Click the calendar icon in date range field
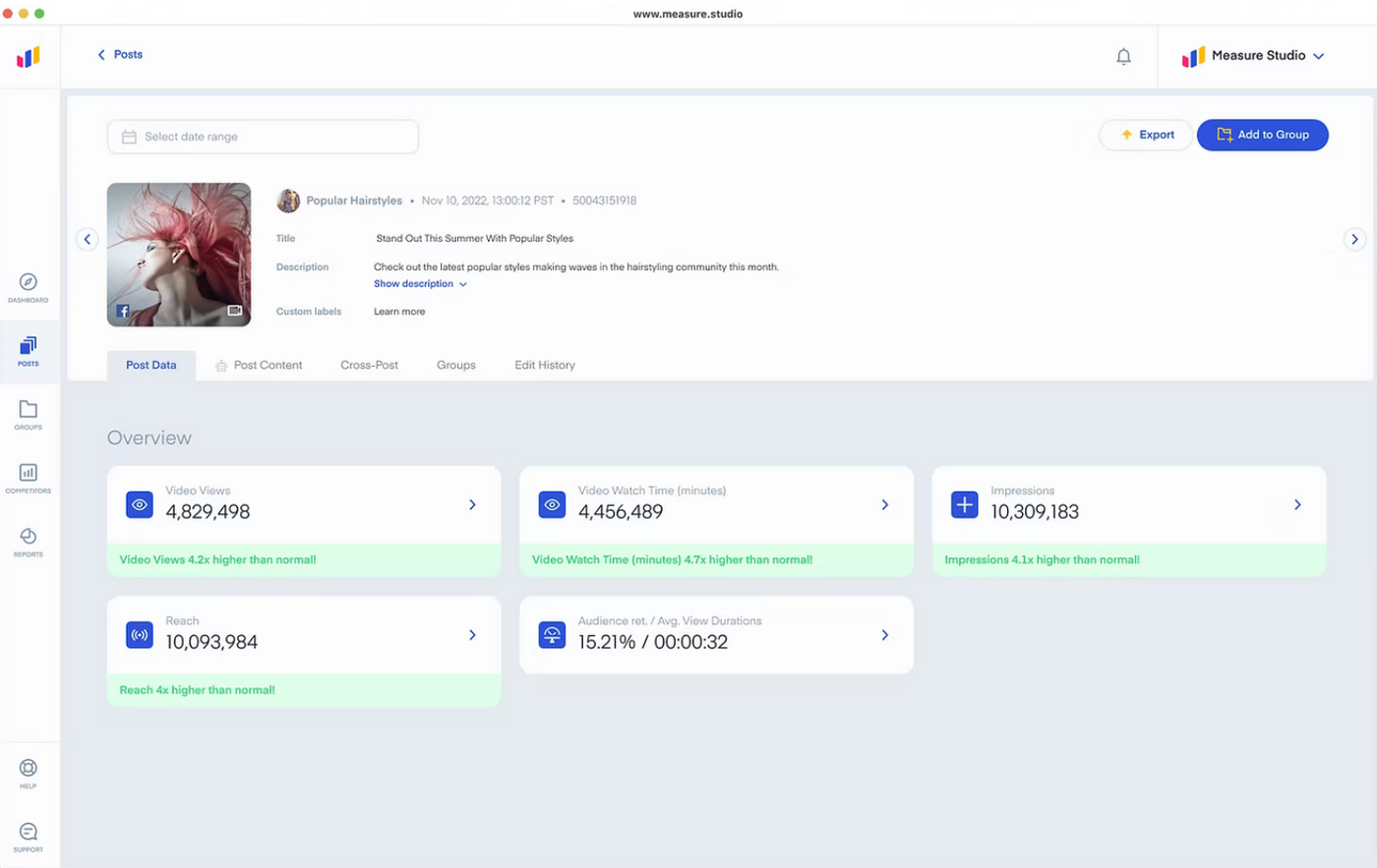Screen dimensions: 1377x868 129,137
